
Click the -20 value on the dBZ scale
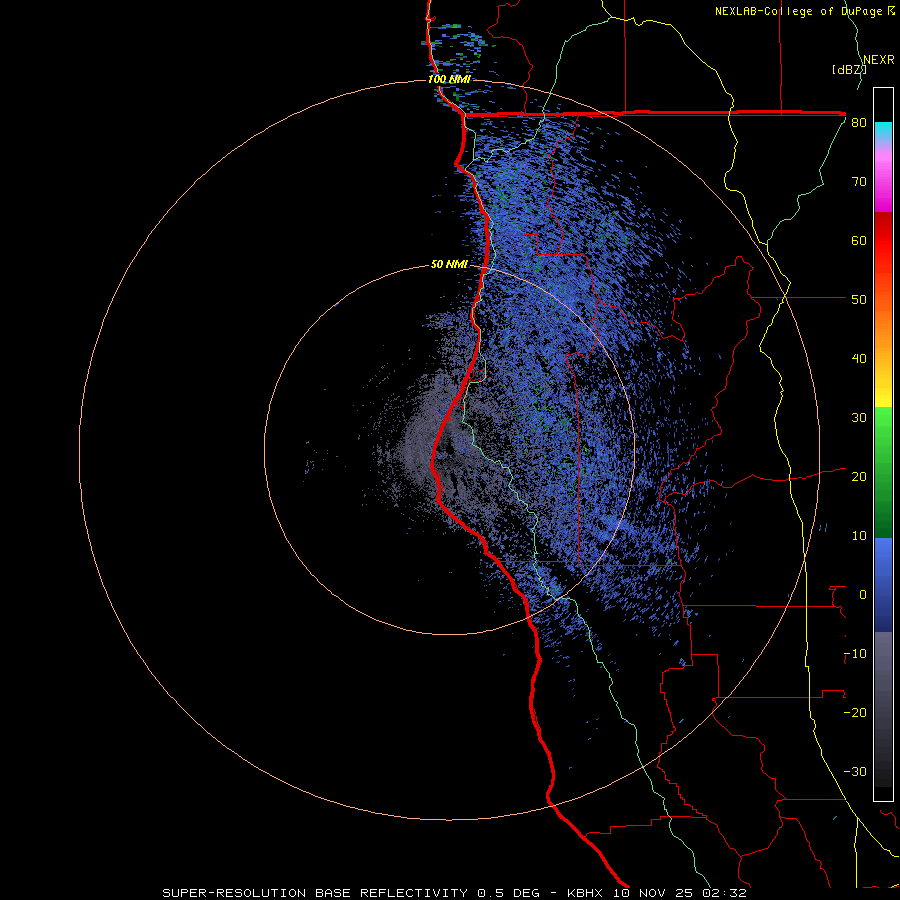pos(855,712)
